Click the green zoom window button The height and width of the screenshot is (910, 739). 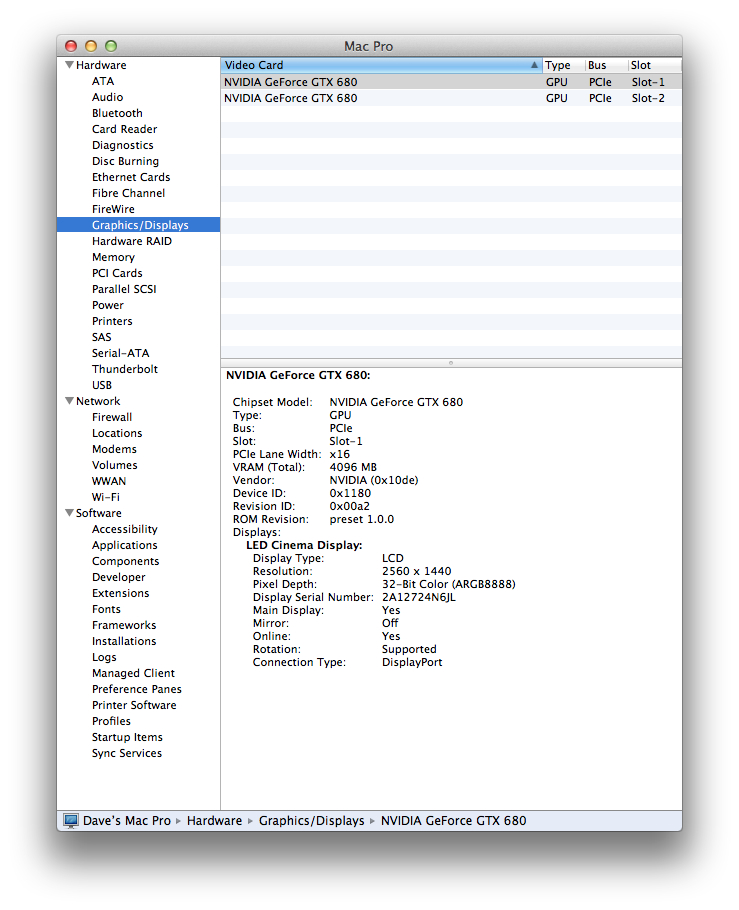click(111, 46)
